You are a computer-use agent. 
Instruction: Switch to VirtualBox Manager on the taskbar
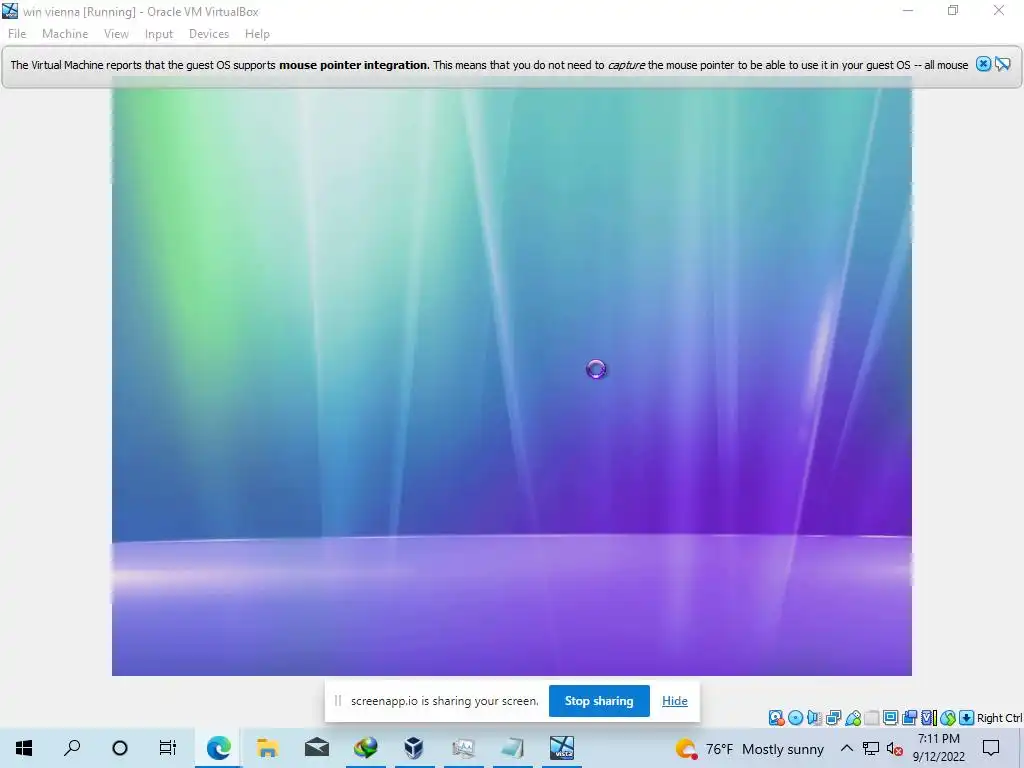(x=414, y=748)
